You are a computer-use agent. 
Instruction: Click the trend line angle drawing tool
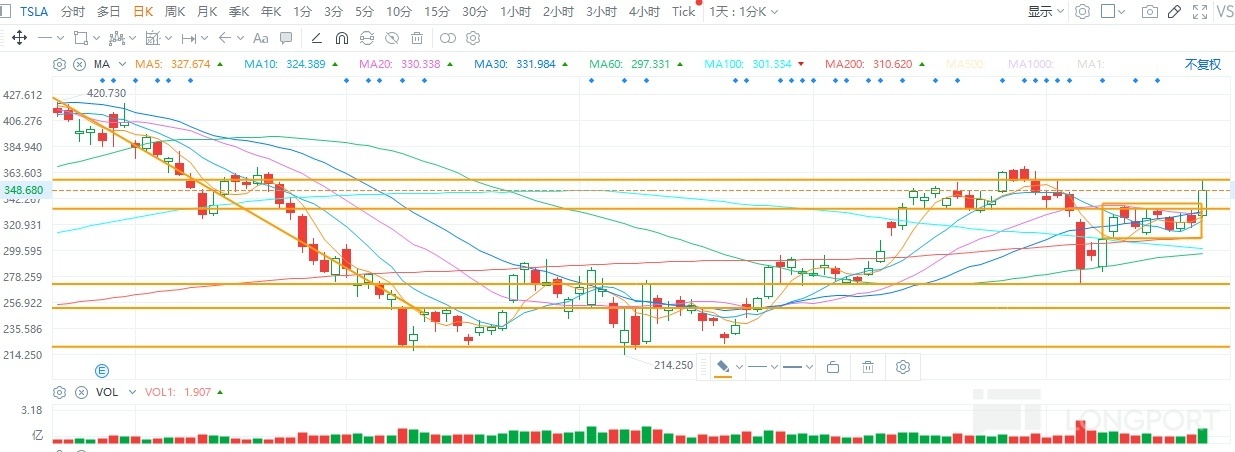[x=316, y=38]
